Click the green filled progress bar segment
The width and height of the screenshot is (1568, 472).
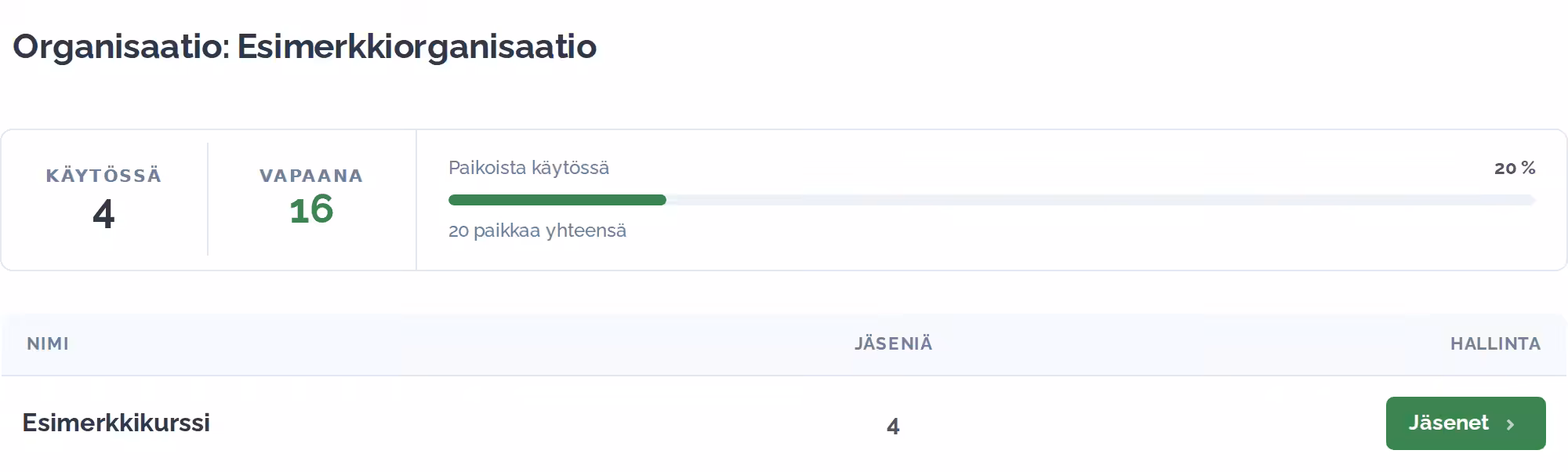557,200
